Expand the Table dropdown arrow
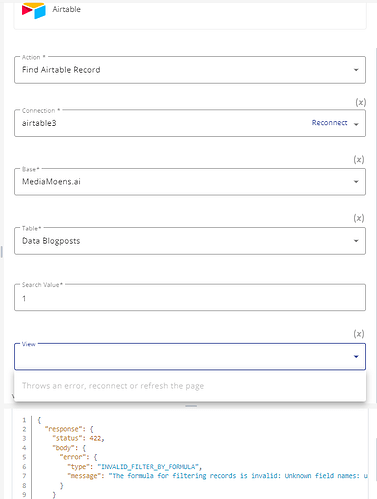 point(356,241)
